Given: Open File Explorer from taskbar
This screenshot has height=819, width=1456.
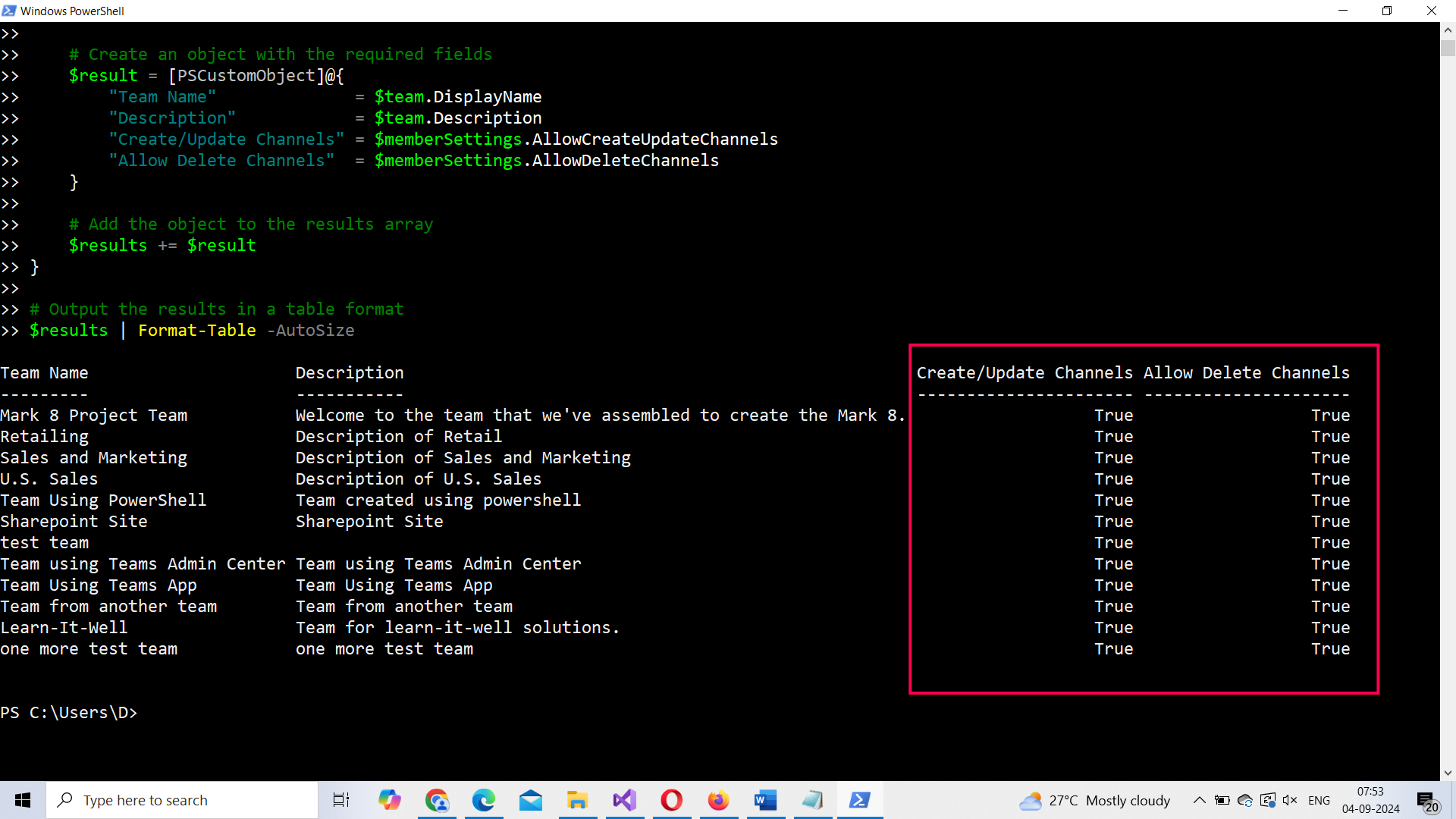Looking at the screenshot, I should (577, 800).
